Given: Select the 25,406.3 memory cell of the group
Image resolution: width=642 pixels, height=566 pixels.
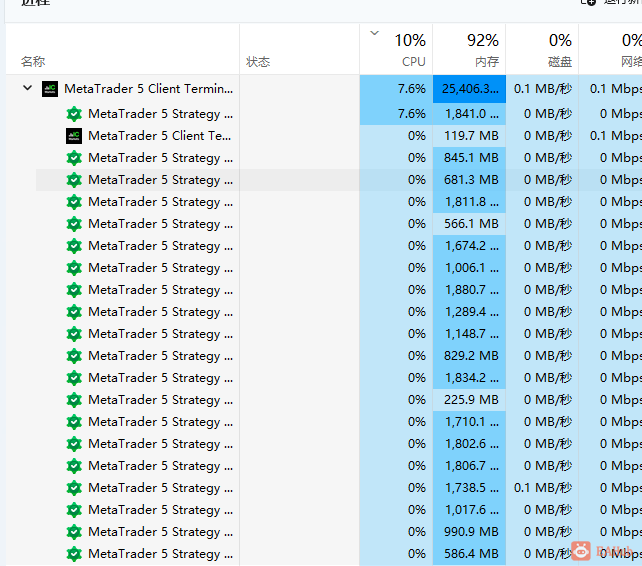Looking at the screenshot, I should tap(469, 88).
